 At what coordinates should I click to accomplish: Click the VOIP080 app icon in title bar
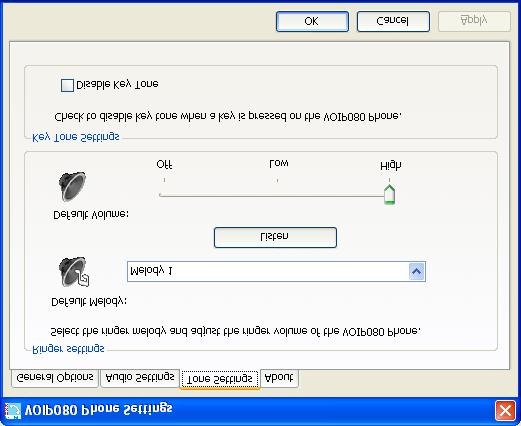pyautogui.click(x=12, y=411)
